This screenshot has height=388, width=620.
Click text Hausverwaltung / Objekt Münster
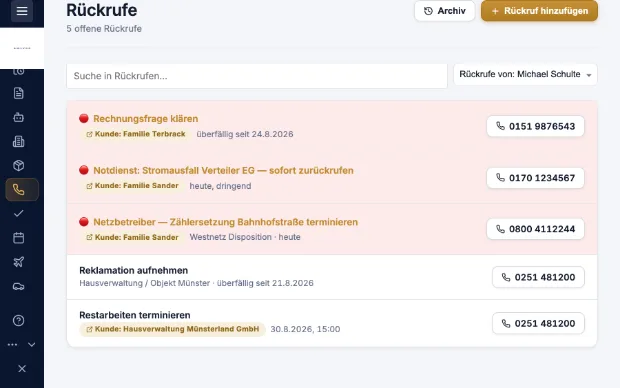(144, 283)
